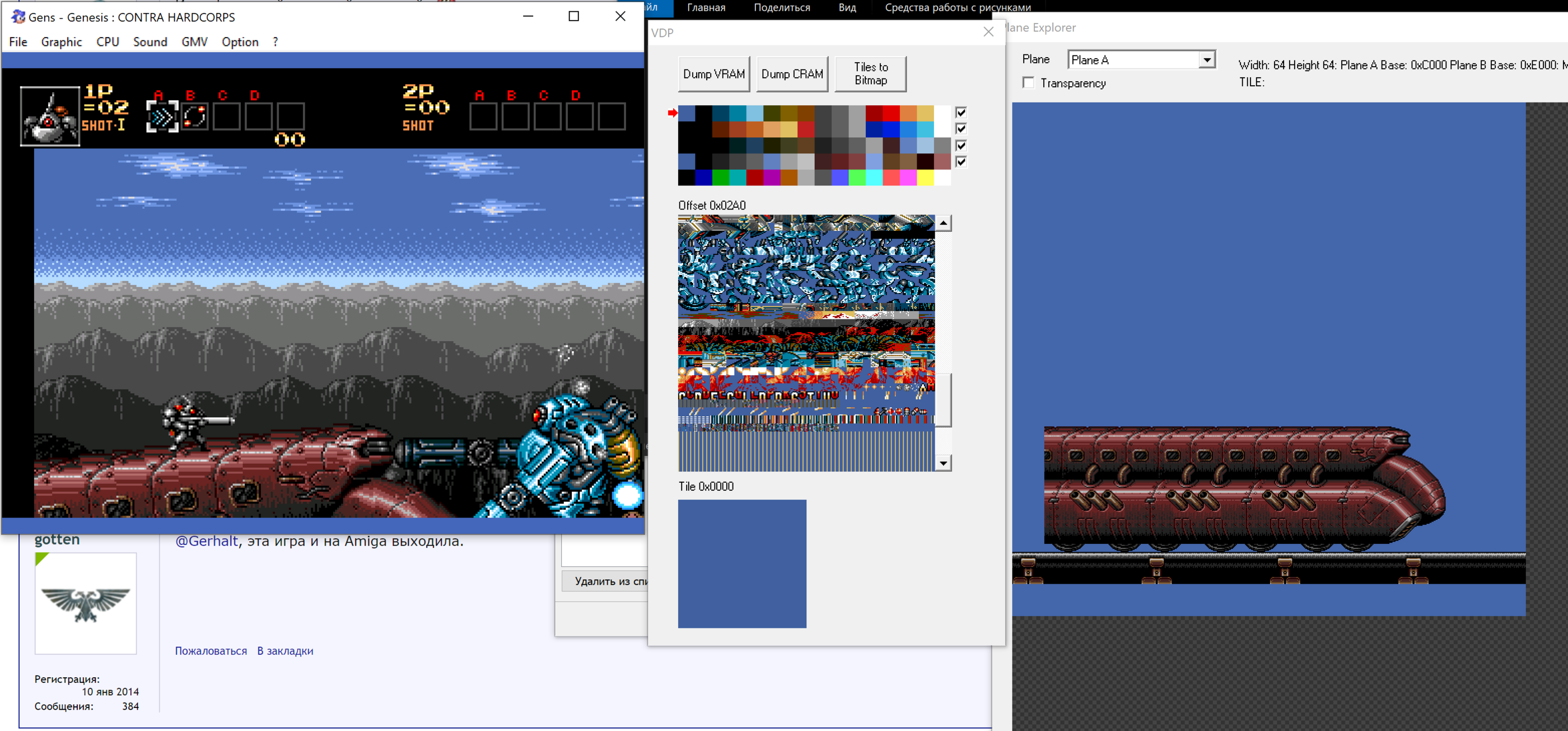Select the bright red swatch in first palette row
Image resolution: width=1568 pixels, height=731 pixels.
pyautogui.click(x=890, y=113)
